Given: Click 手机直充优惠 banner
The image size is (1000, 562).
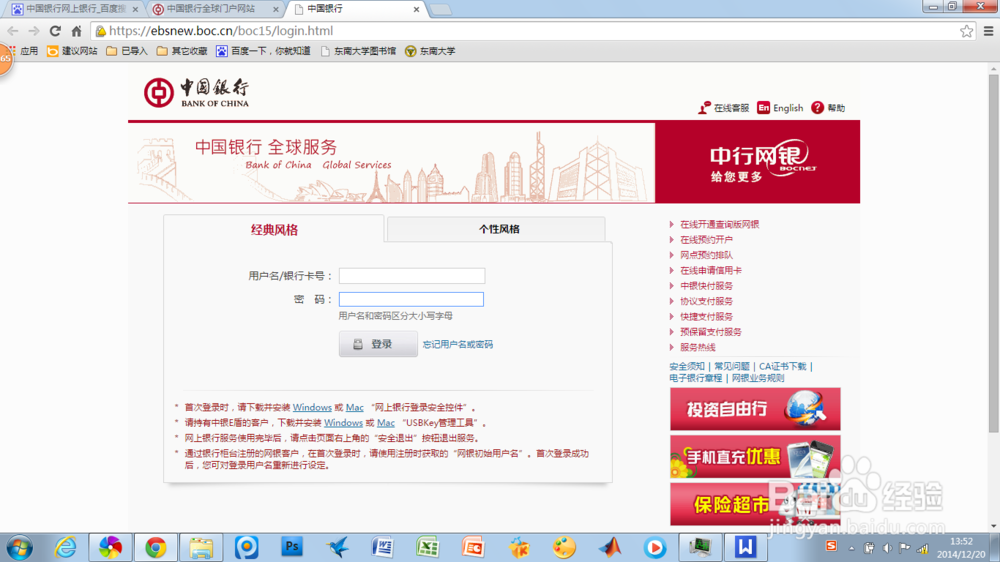Looking at the screenshot, I should 755,457.
